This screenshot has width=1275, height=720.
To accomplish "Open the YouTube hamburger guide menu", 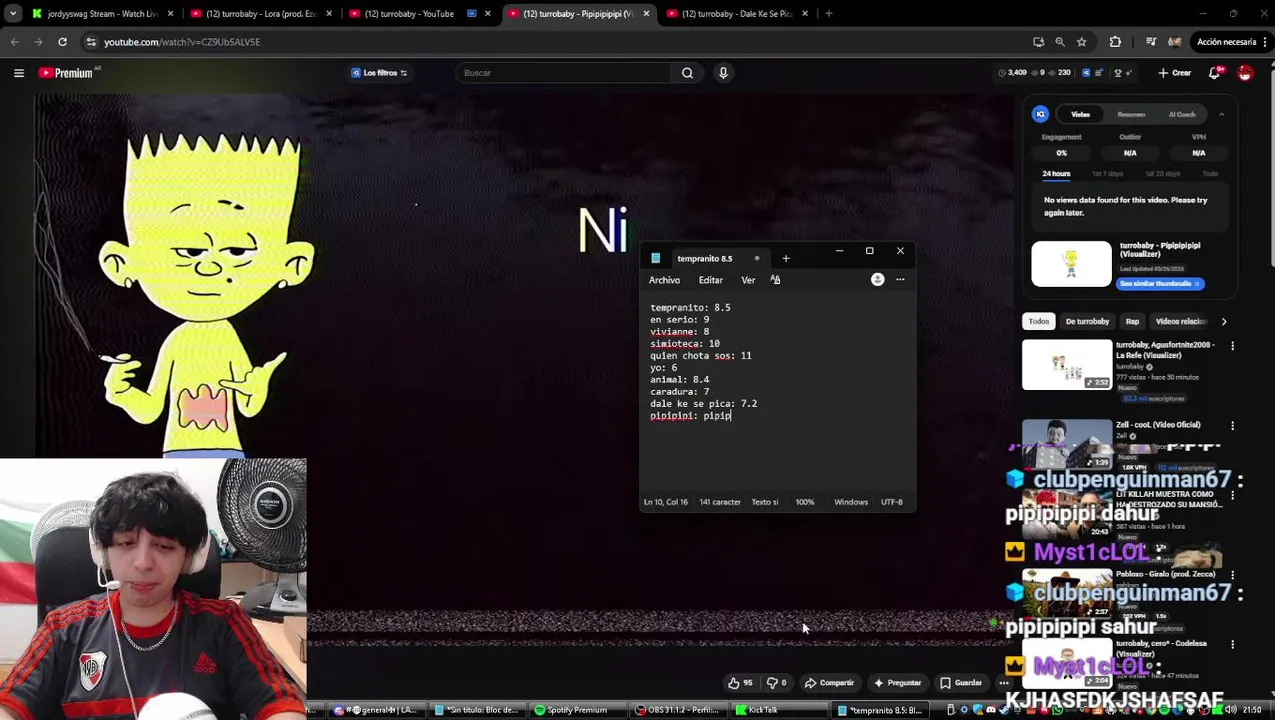I will [x=19, y=73].
